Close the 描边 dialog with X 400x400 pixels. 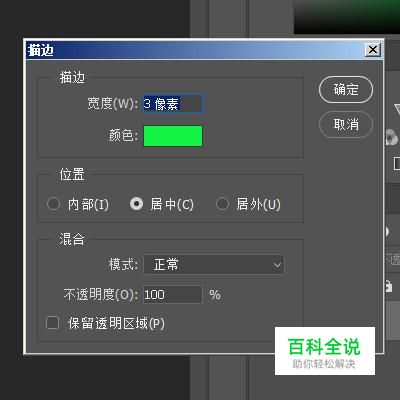[373, 50]
